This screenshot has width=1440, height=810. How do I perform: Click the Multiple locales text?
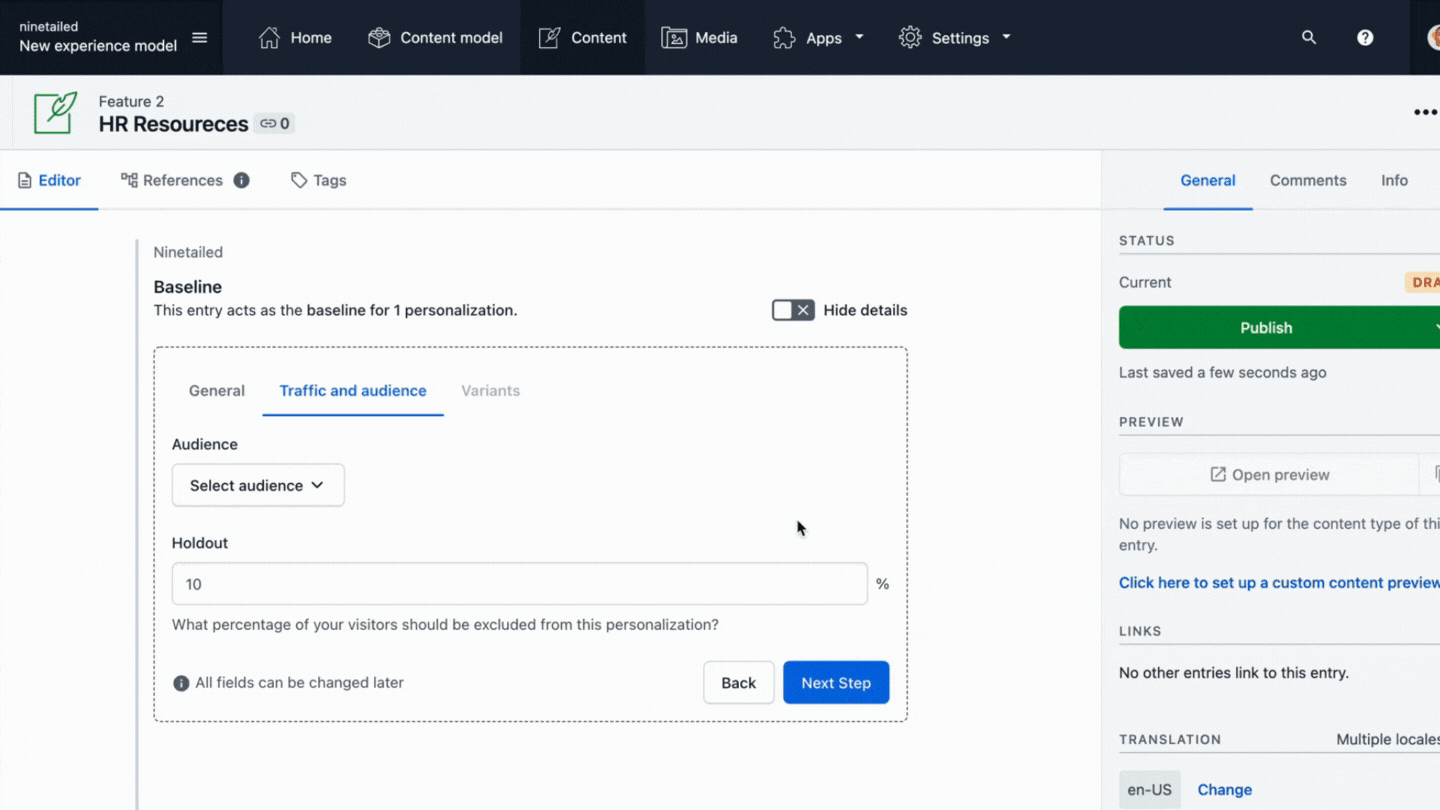(x=1388, y=739)
